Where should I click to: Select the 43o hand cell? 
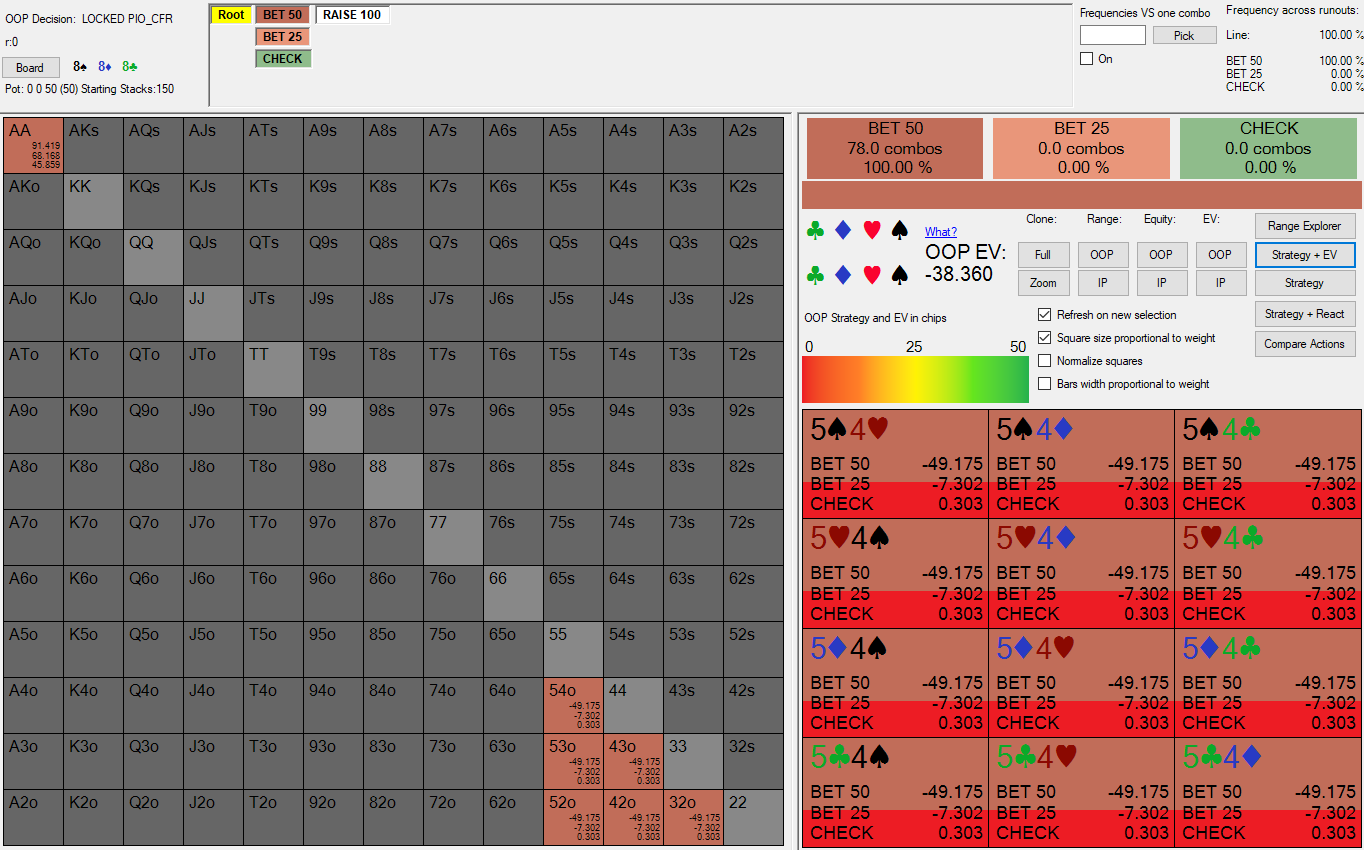633,762
